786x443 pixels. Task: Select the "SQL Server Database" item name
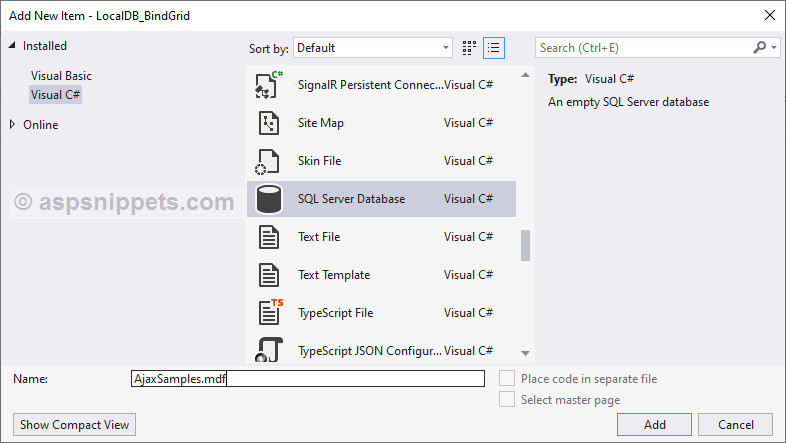(x=351, y=199)
